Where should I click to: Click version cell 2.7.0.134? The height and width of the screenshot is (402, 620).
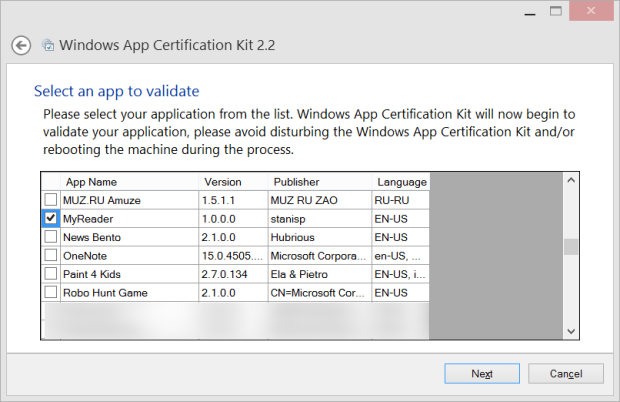233,274
